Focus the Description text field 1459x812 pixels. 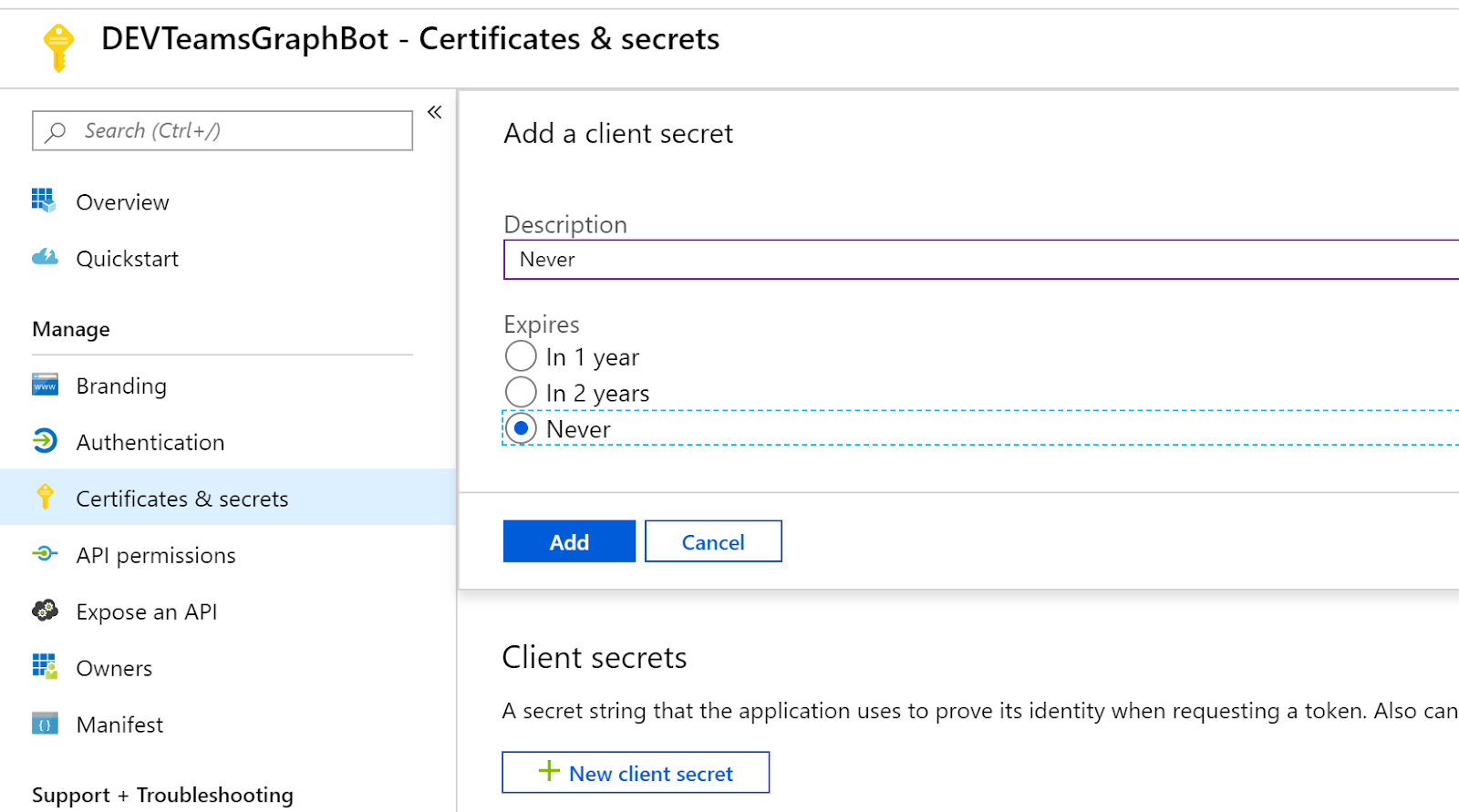coord(981,260)
